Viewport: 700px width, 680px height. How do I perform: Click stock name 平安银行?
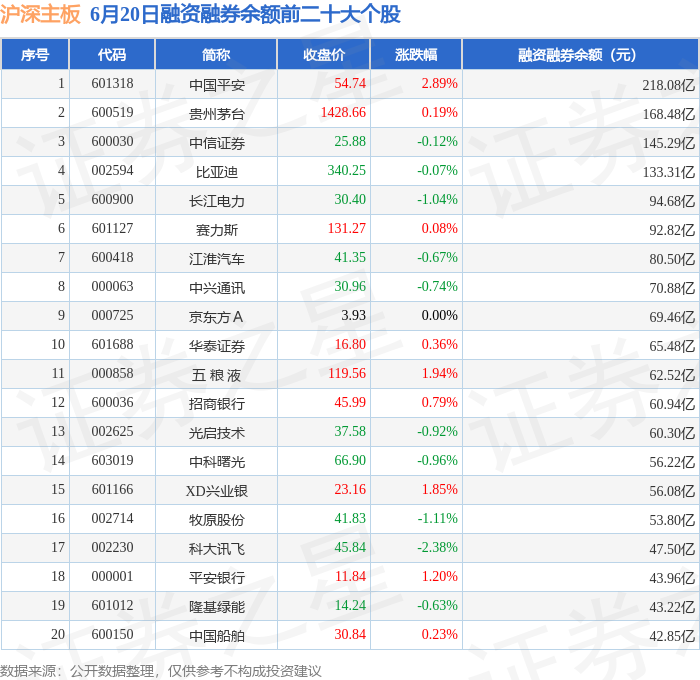click(217, 578)
